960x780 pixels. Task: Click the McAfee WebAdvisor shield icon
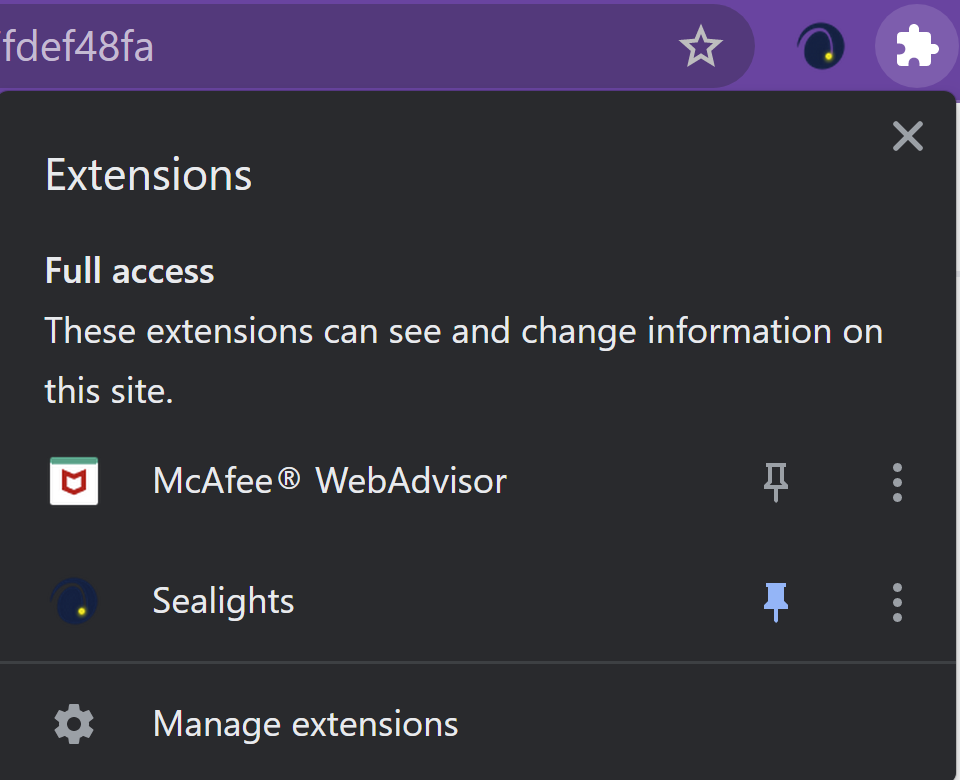[74, 481]
